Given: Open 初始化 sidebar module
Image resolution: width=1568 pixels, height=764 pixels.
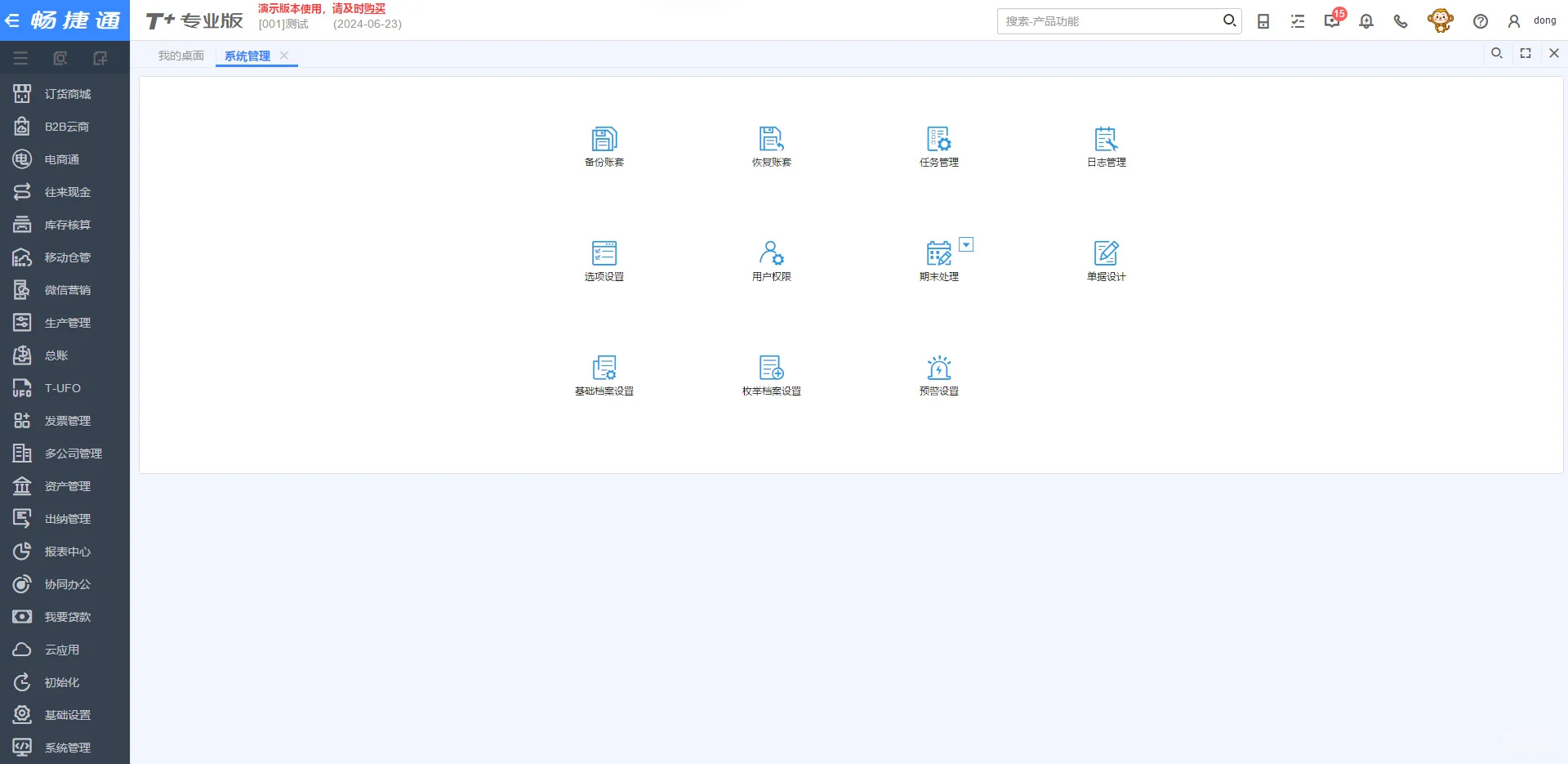Looking at the screenshot, I should click(65, 682).
